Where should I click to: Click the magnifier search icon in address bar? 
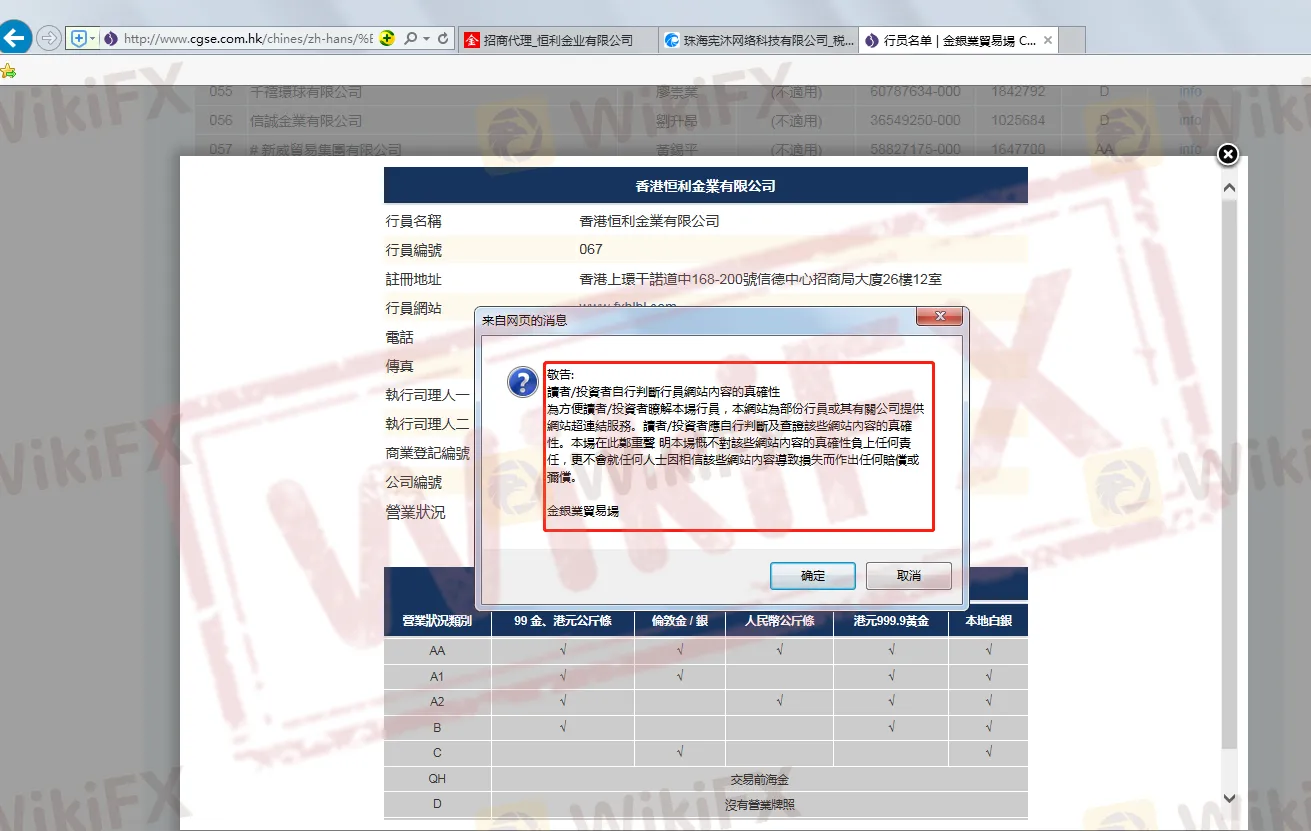[410, 39]
